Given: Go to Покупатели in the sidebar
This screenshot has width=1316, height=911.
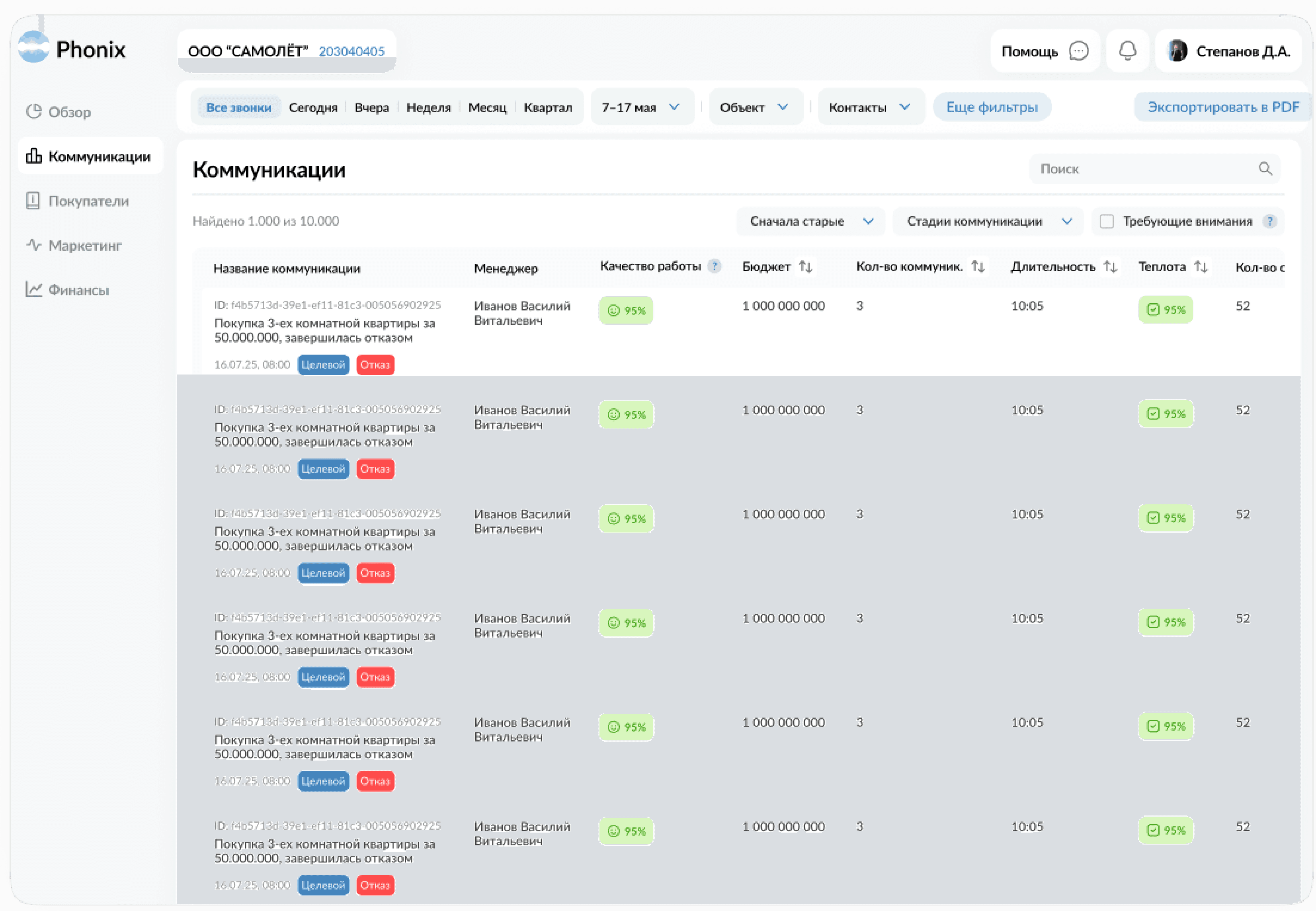Looking at the screenshot, I should coord(88,201).
